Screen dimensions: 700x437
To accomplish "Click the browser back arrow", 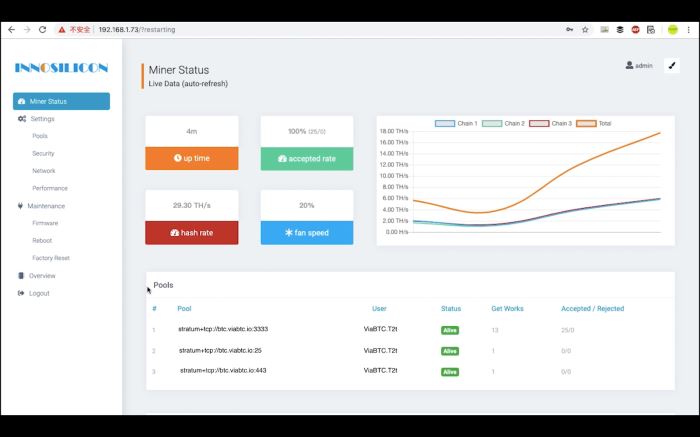I will tap(12, 29).
